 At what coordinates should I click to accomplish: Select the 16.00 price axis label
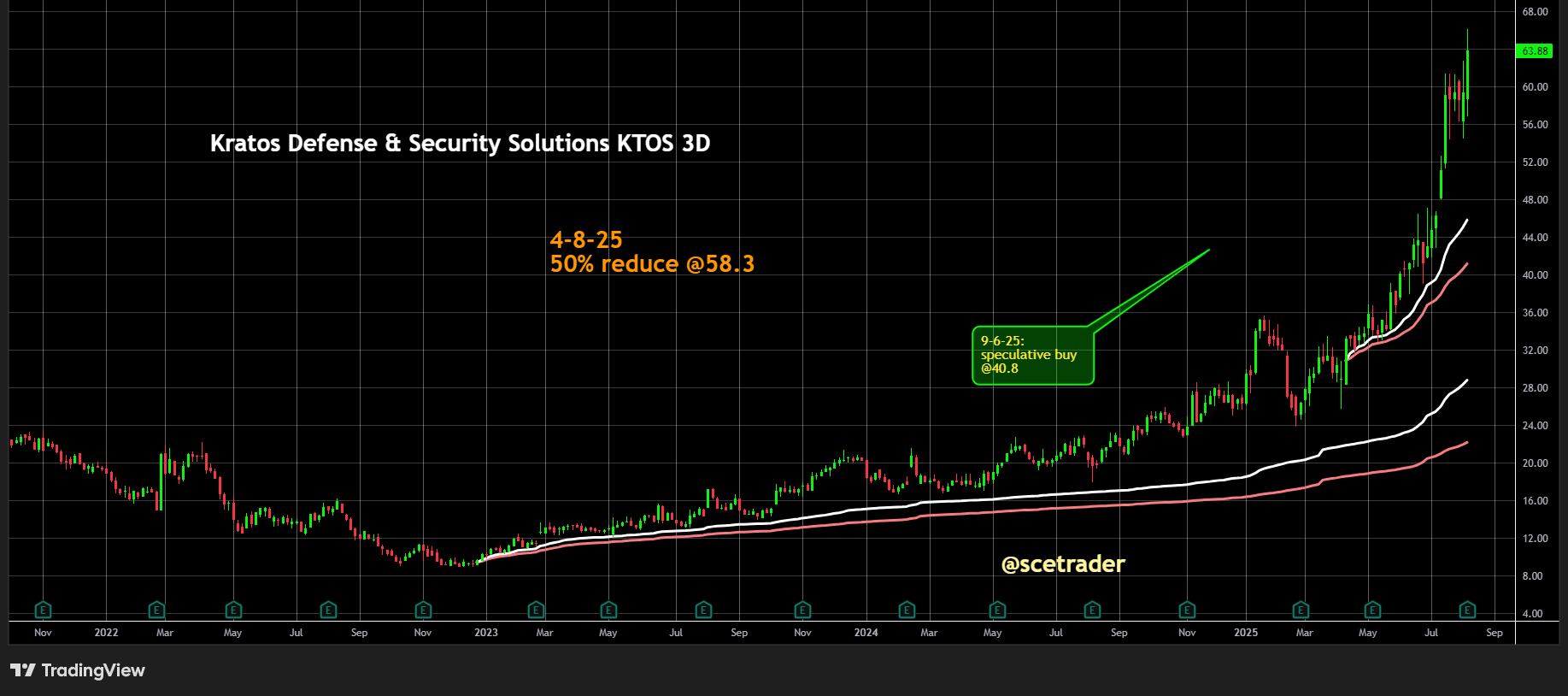pos(1535,501)
